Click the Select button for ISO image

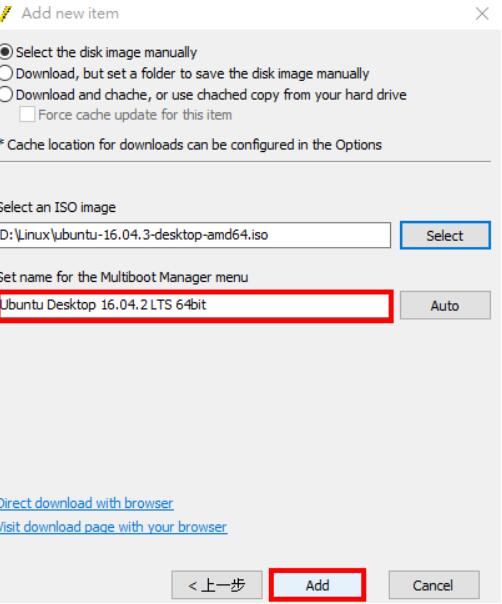tap(445, 235)
